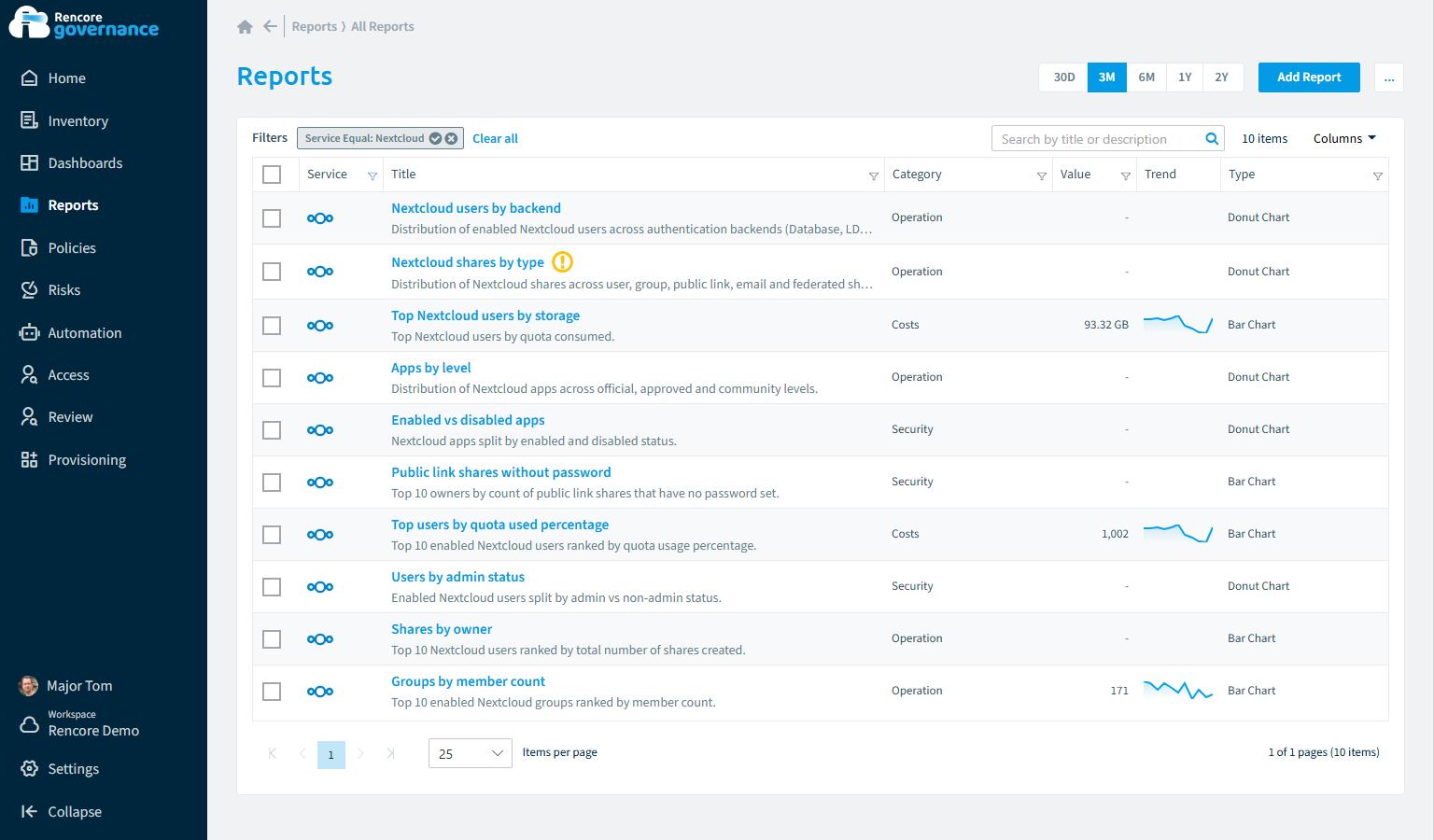Open items per page dropdown
The image size is (1434, 840).
(x=470, y=753)
